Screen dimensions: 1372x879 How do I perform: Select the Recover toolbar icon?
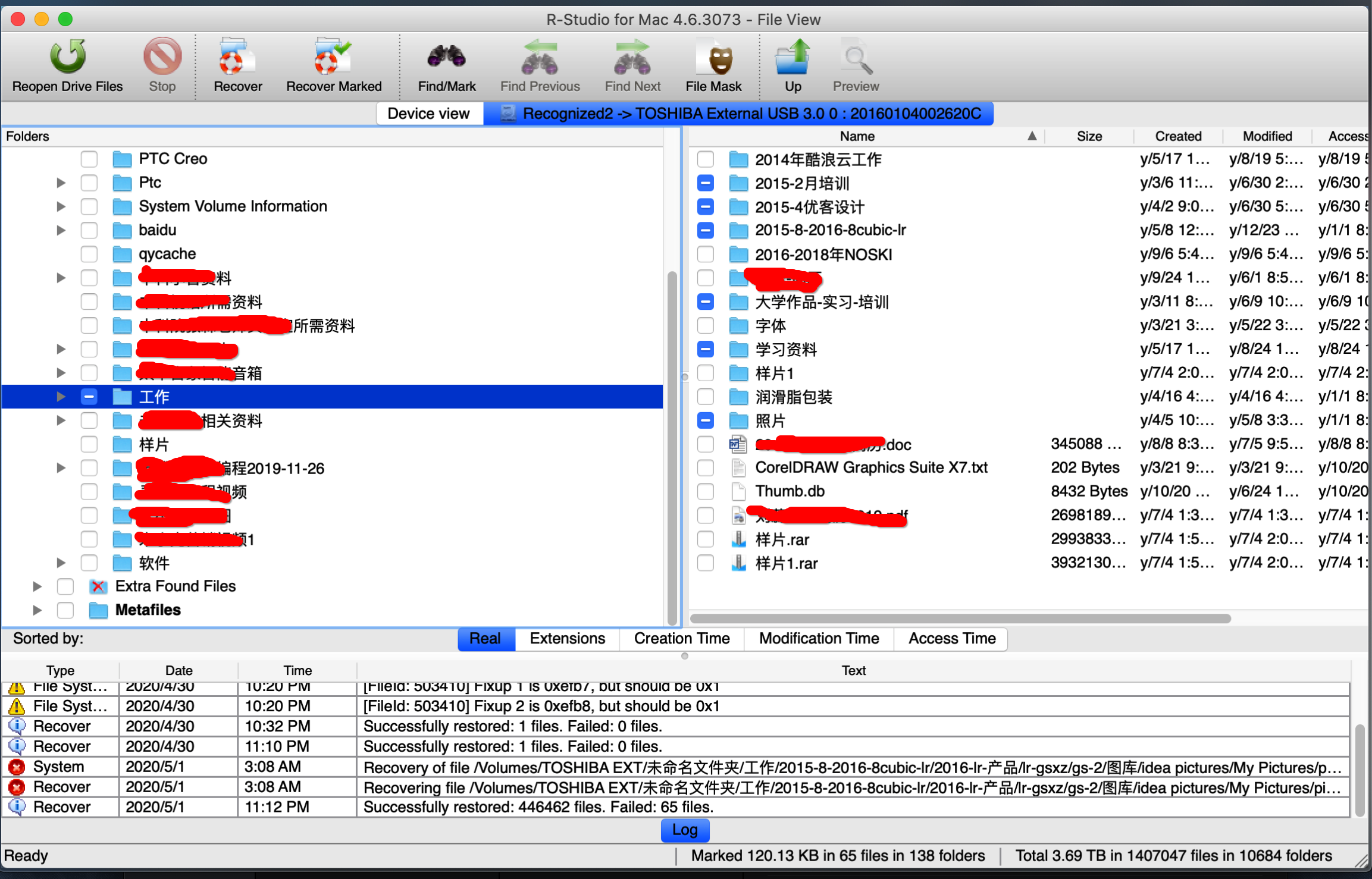pyautogui.click(x=237, y=59)
